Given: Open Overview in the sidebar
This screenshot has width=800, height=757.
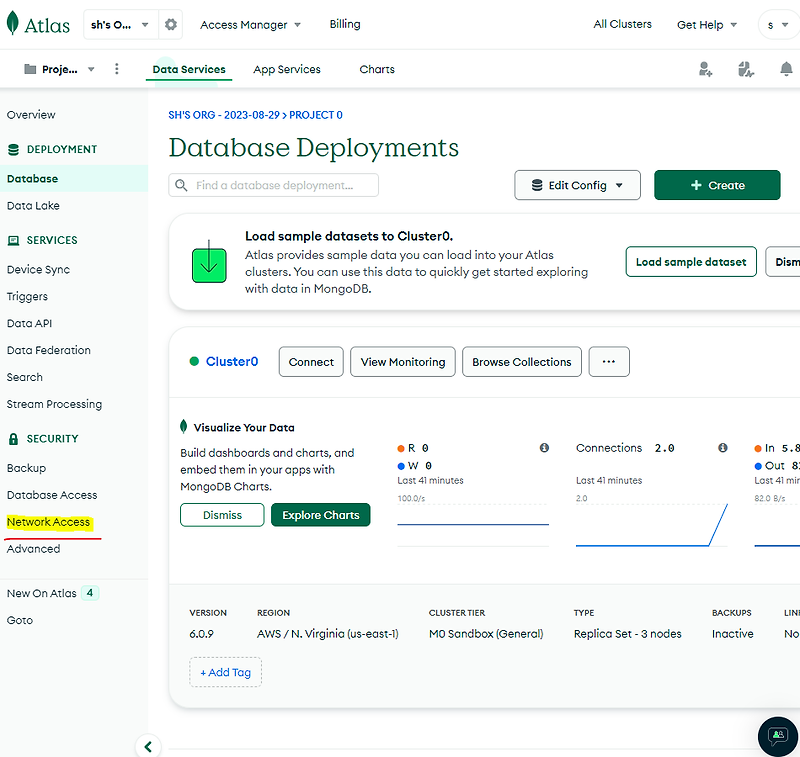Looking at the screenshot, I should pos(31,115).
